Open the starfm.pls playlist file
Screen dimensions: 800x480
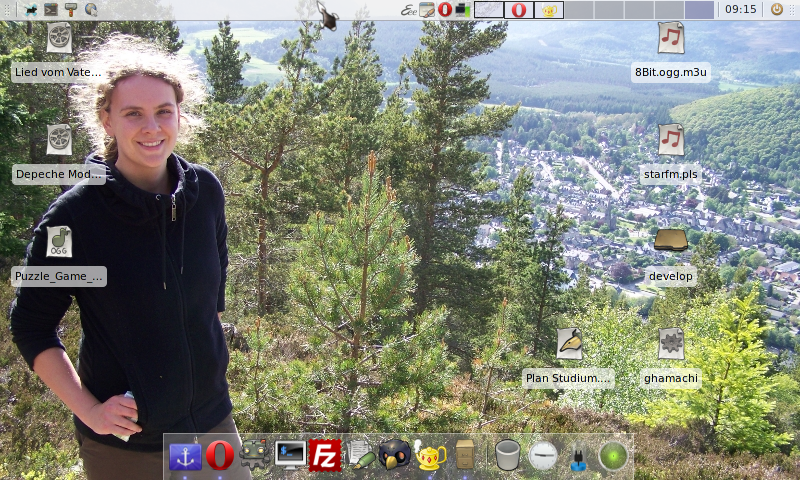coord(671,141)
